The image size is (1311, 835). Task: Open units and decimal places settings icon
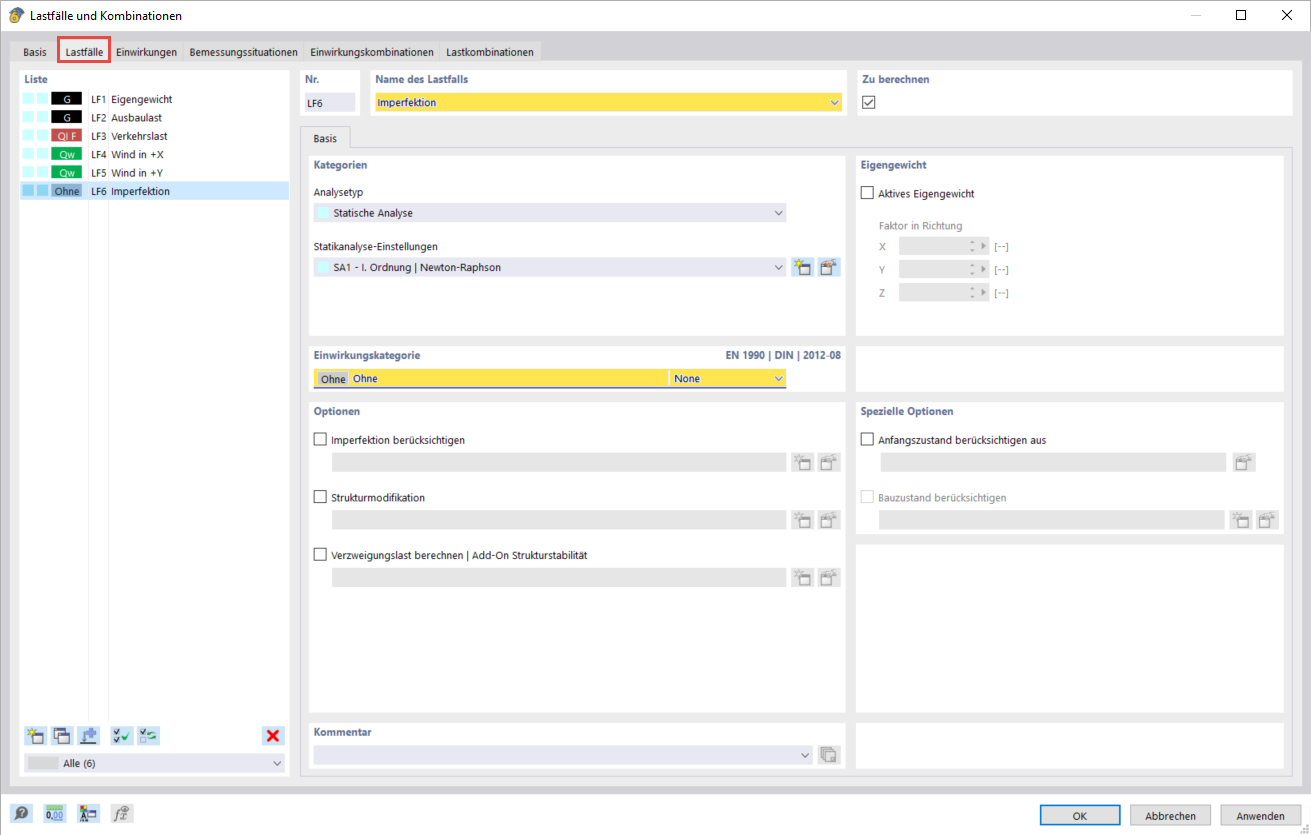pyautogui.click(x=55, y=814)
